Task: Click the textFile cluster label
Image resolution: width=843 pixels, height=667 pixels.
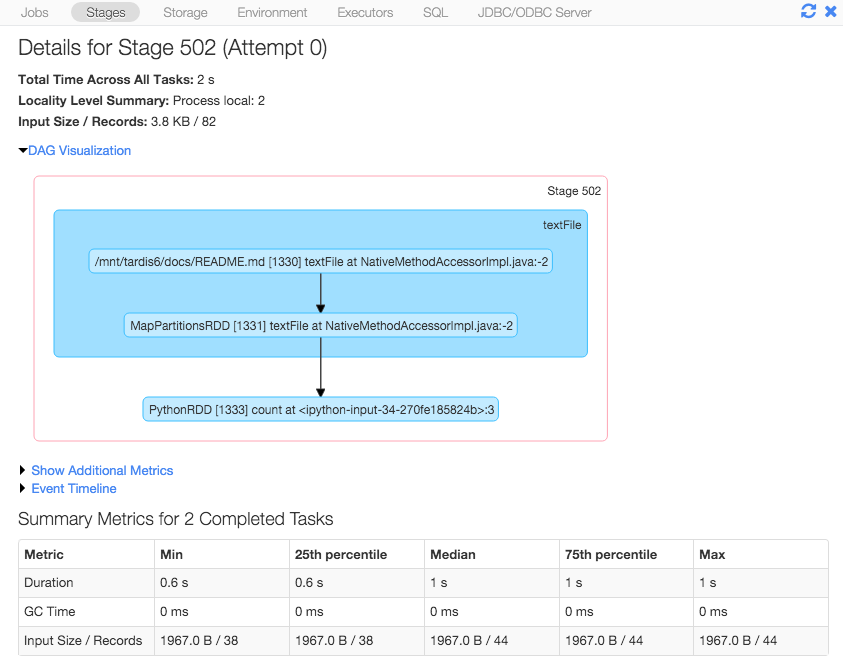Action: point(562,225)
